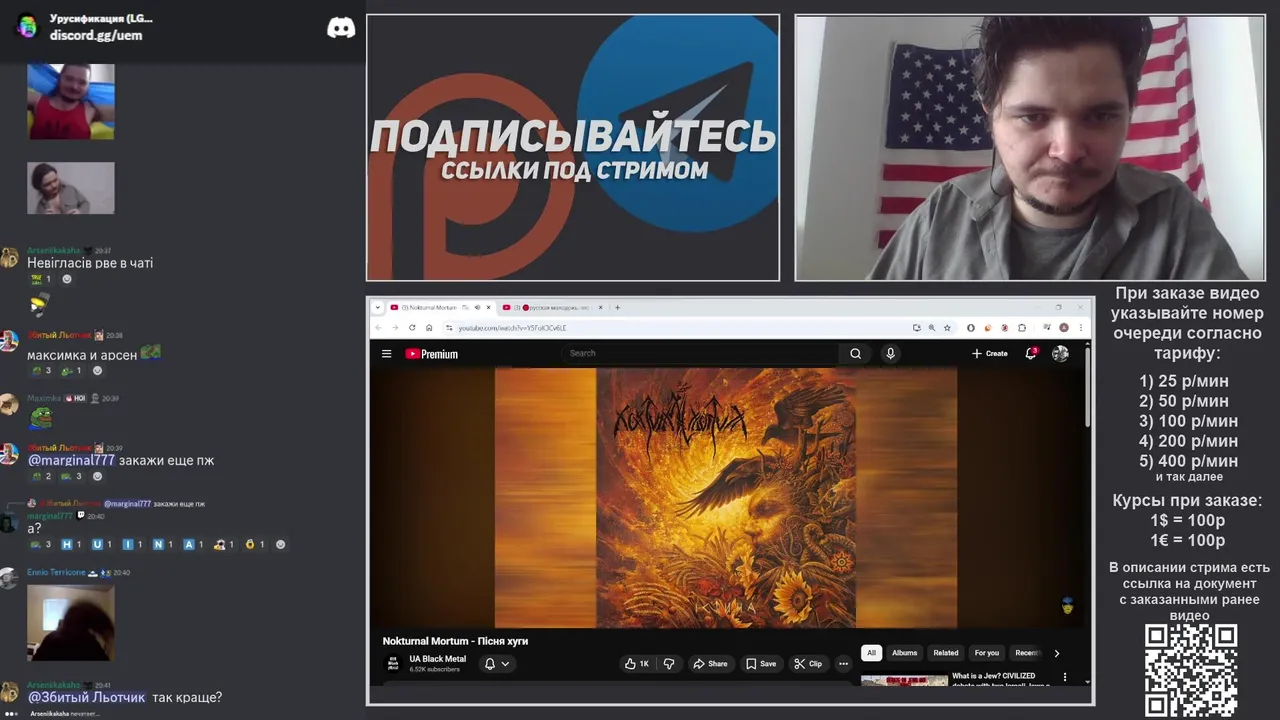1280x720 pixels.
Task: Select the 'For you' filter chip
Action: click(987, 653)
